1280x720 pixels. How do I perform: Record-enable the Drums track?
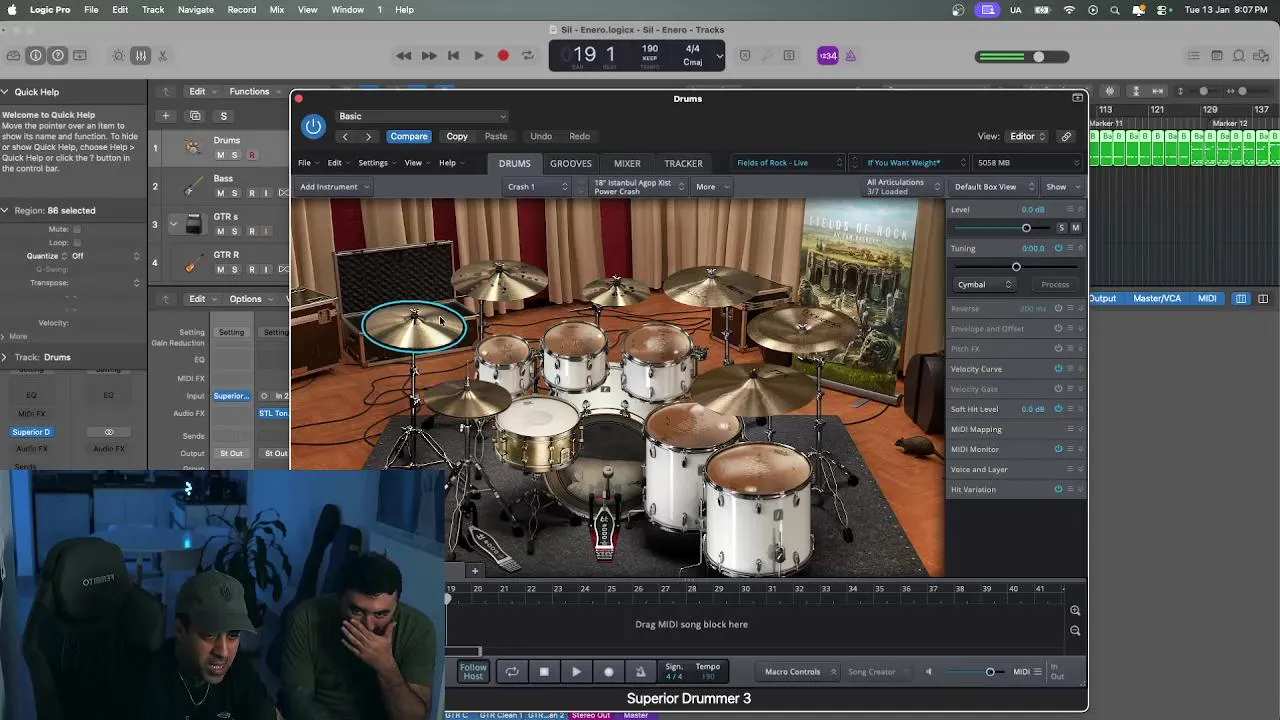coord(251,155)
